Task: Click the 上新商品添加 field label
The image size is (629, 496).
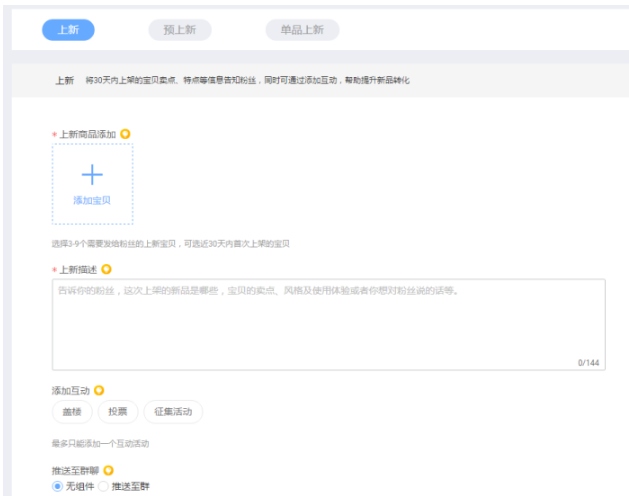Action: click(87, 134)
